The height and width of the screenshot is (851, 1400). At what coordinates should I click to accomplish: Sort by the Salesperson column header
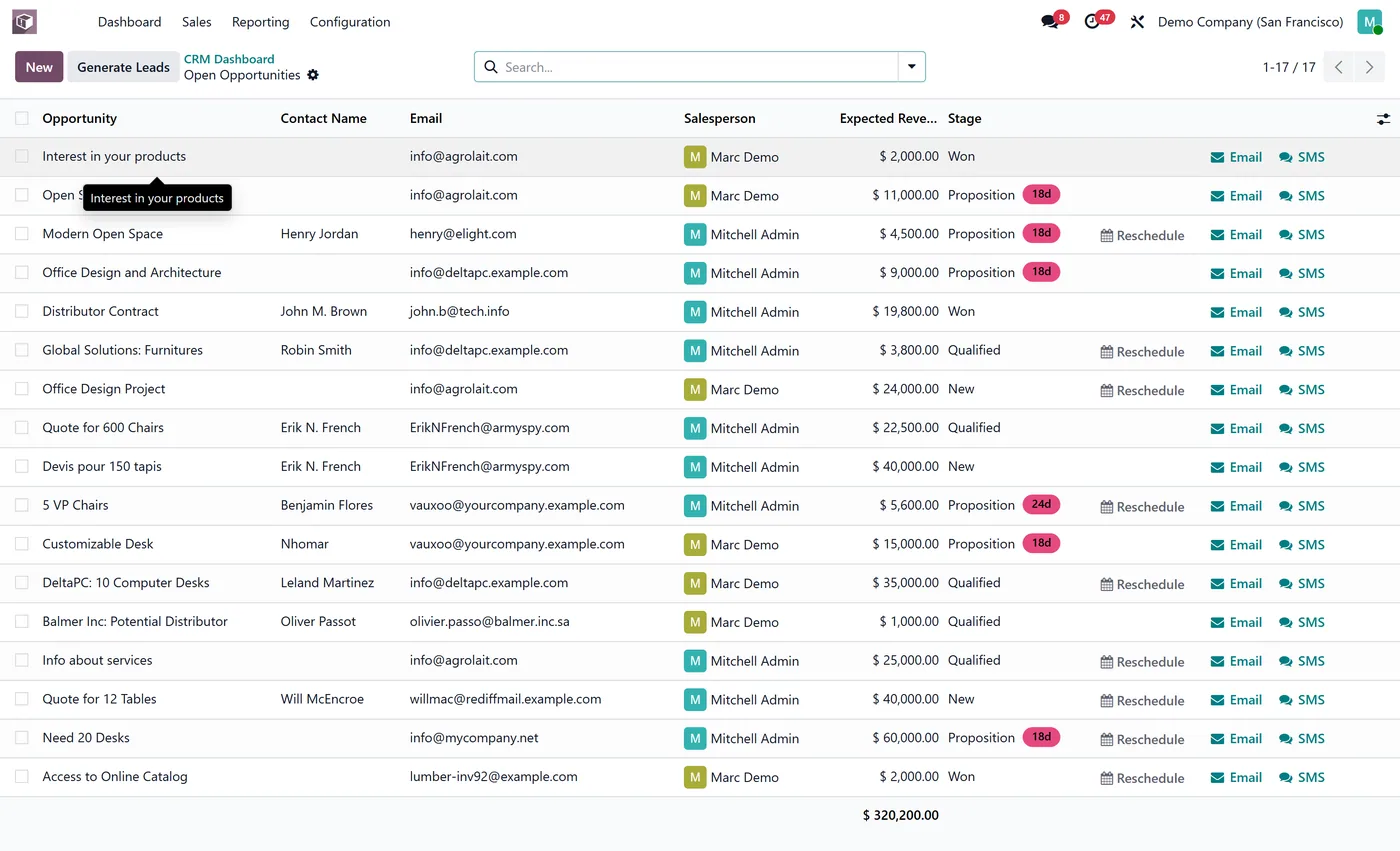click(x=720, y=118)
